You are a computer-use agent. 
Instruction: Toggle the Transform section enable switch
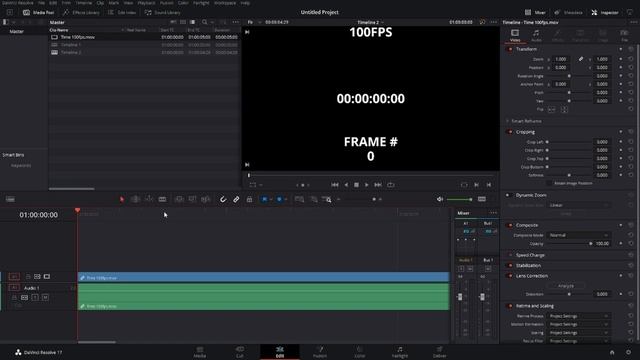click(509, 49)
